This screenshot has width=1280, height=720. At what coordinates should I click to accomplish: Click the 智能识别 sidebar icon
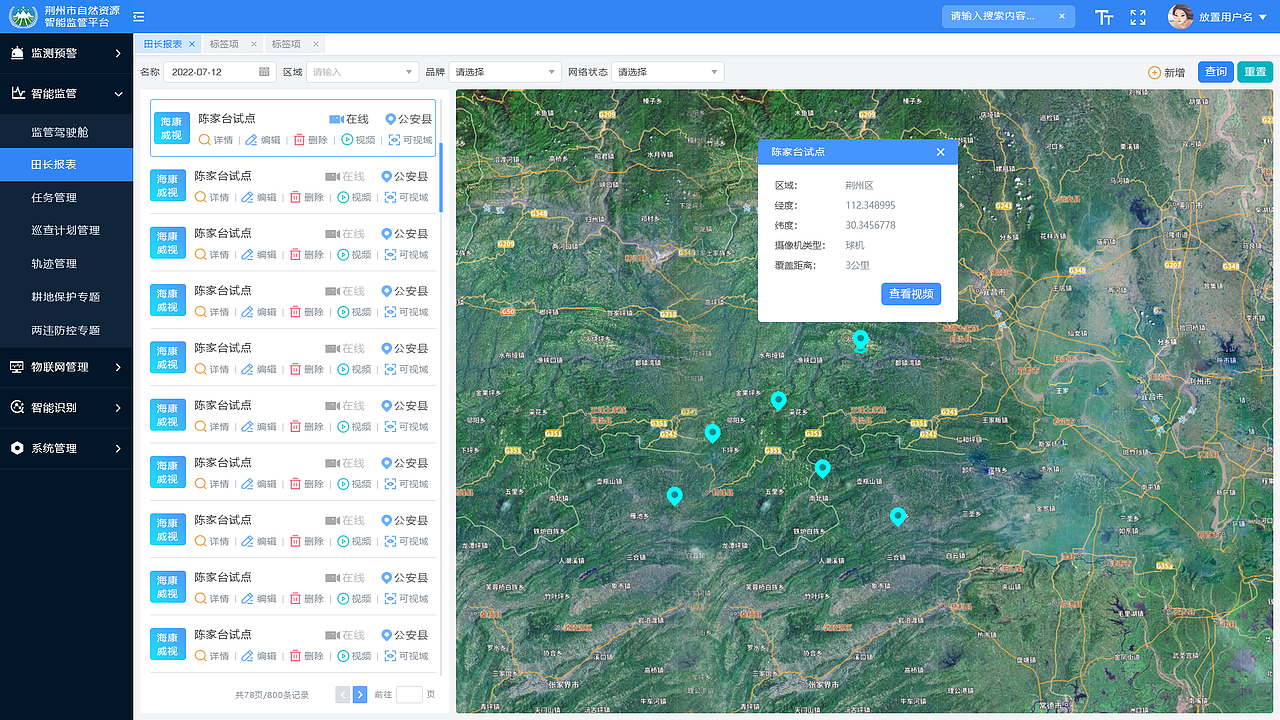coord(17,407)
